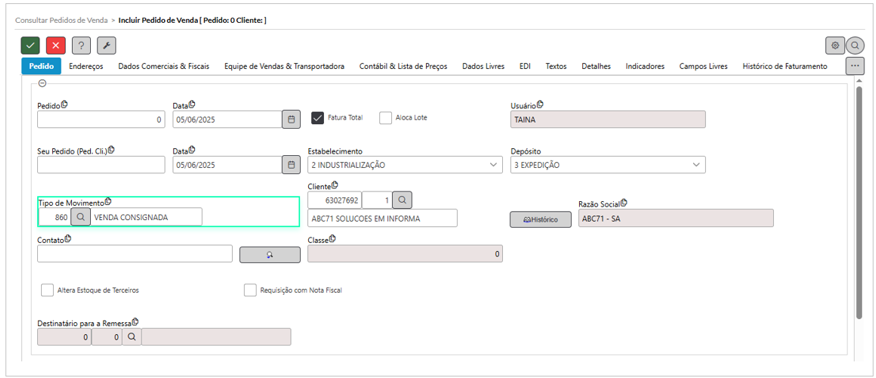Open the wrench tools icon

tap(107, 45)
